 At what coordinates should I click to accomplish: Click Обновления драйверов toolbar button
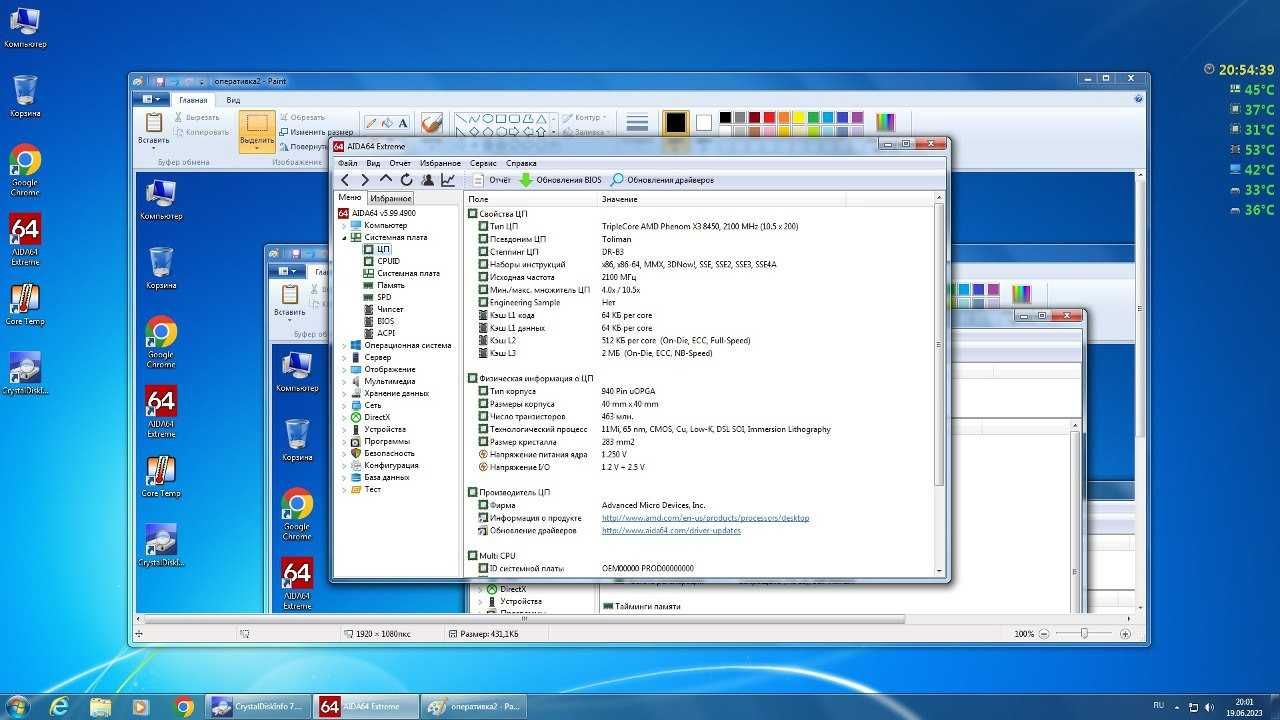click(x=662, y=180)
